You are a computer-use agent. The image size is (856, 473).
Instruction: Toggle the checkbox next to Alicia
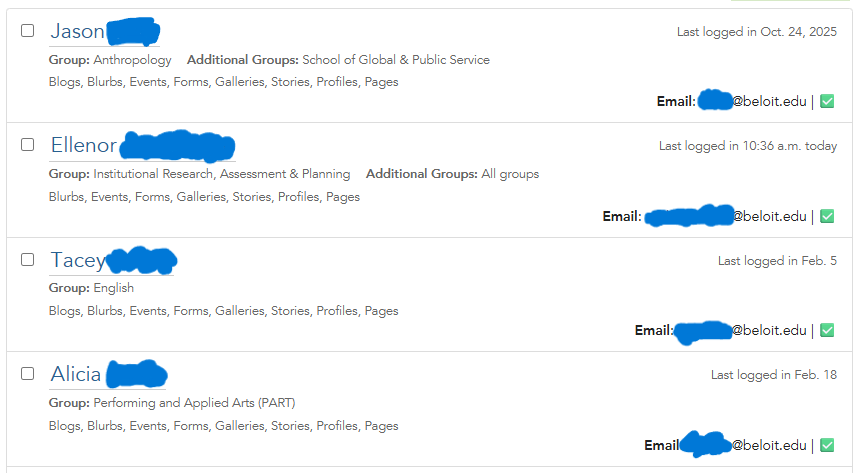[x=28, y=374]
